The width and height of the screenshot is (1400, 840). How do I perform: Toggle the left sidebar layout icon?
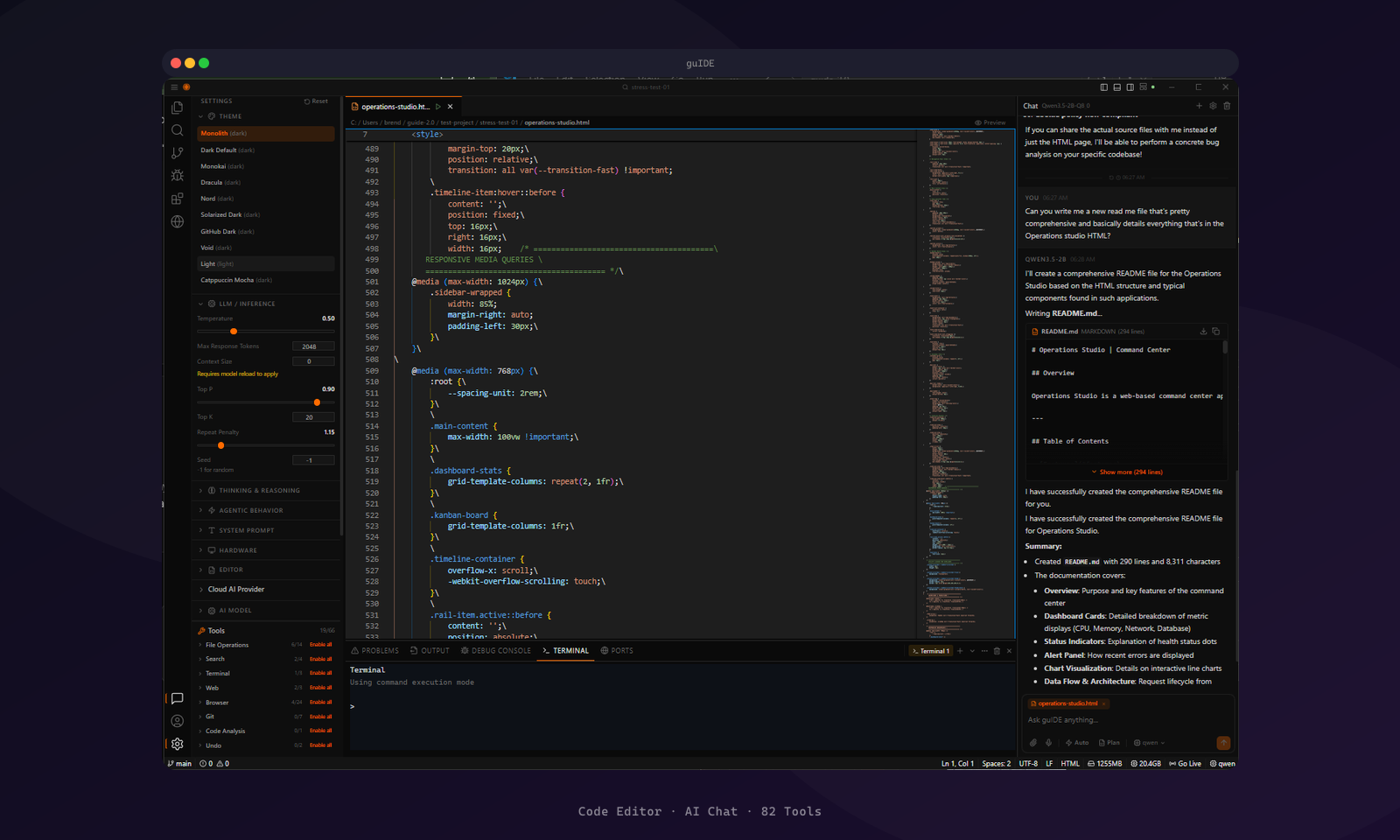click(x=1104, y=87)
